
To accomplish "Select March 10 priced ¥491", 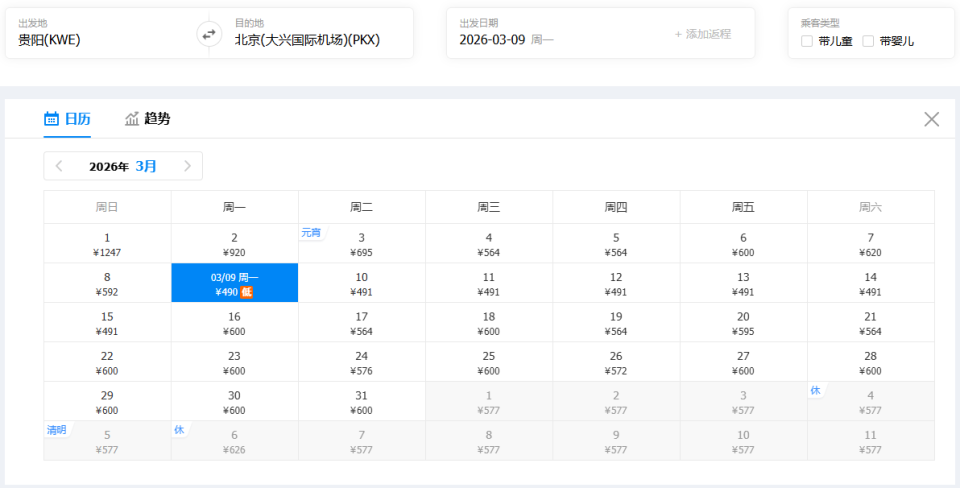I will coord(362,283).
